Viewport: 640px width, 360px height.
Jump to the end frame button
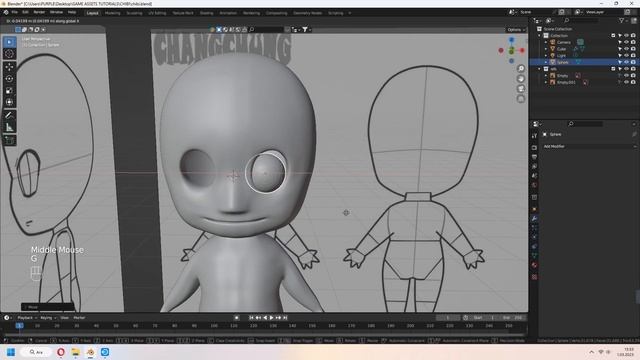[x=285, y=318]
